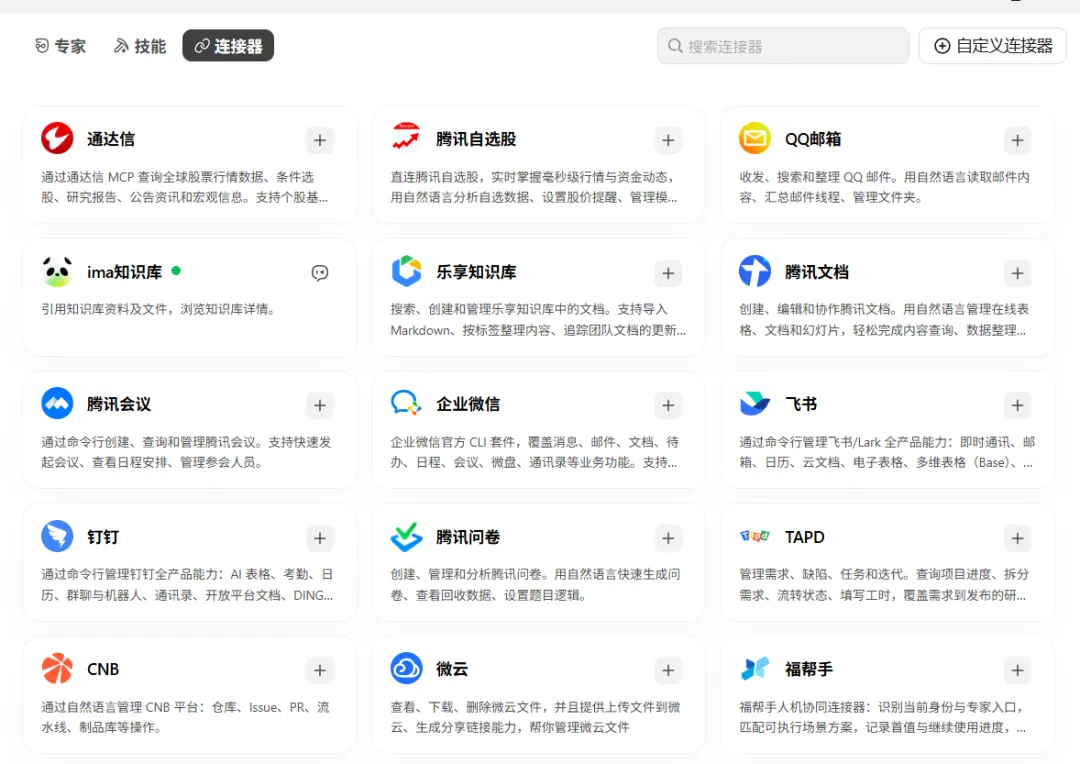The height and width of the screenshot is (764, 1080).
Task: Click the QQ邮箱 envelope logo icon
Action: pyautogui.click(x=755, y=138)
